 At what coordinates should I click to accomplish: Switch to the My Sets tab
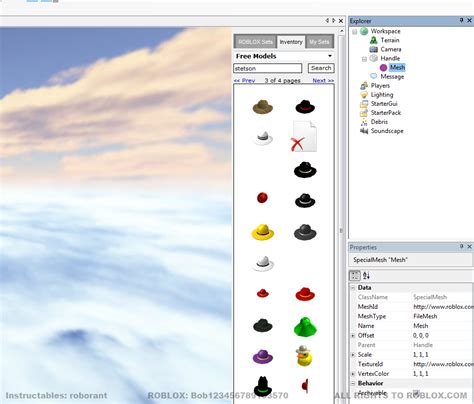click(x=319, y=42)
